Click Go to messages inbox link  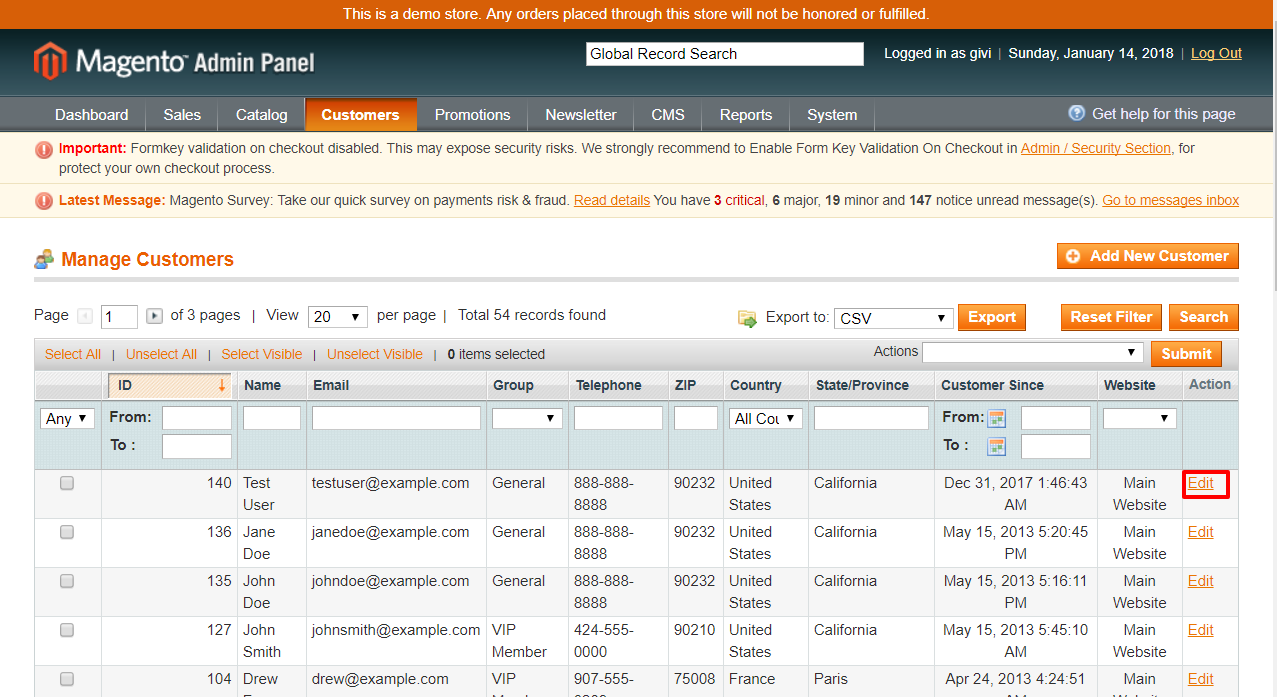1171,200
